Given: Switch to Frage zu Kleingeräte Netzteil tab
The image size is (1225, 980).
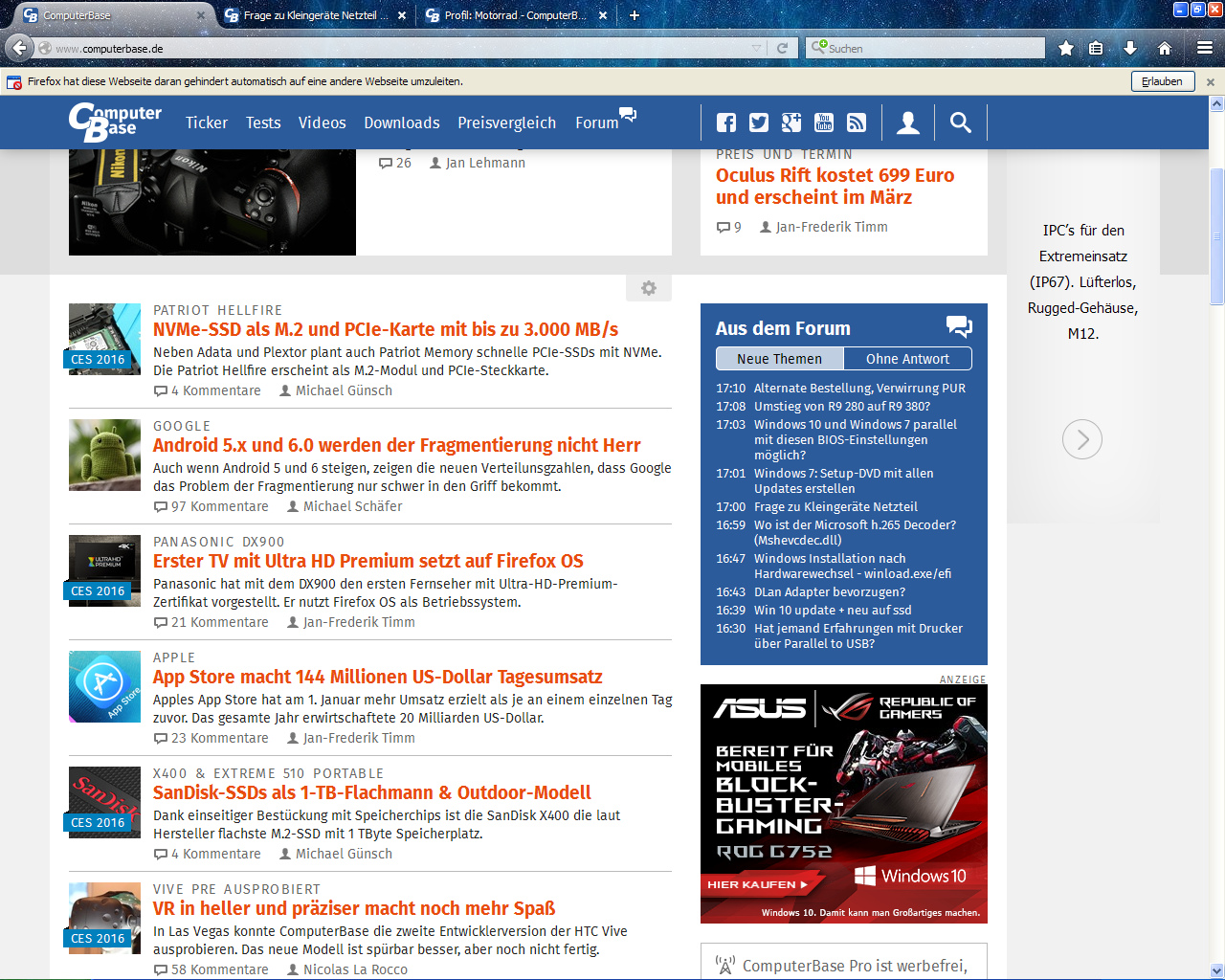Looking at the screenshot, I should click(315, 15).
